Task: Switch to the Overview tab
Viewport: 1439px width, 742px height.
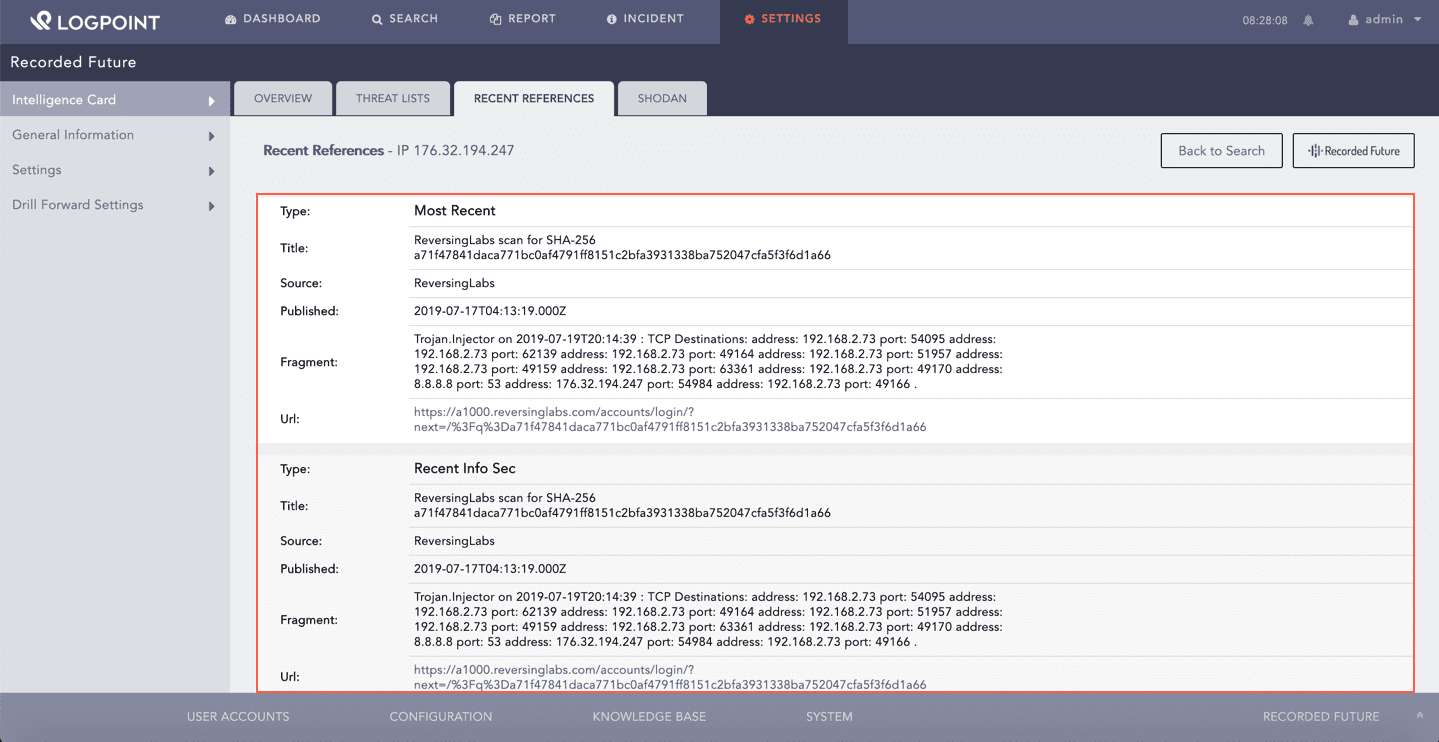Action: [283, 98]
